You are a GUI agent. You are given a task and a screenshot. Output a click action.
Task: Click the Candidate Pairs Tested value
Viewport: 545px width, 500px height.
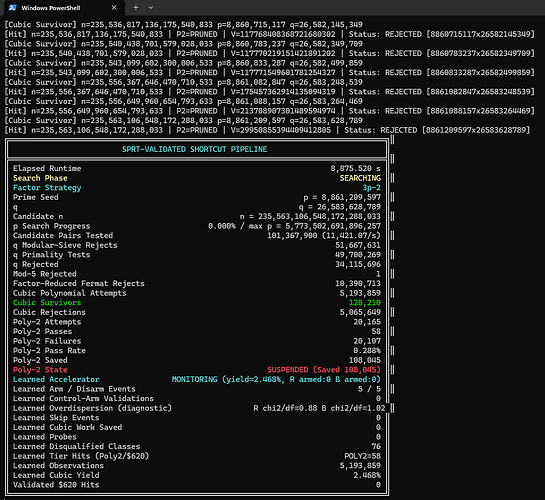pos(324,236)
